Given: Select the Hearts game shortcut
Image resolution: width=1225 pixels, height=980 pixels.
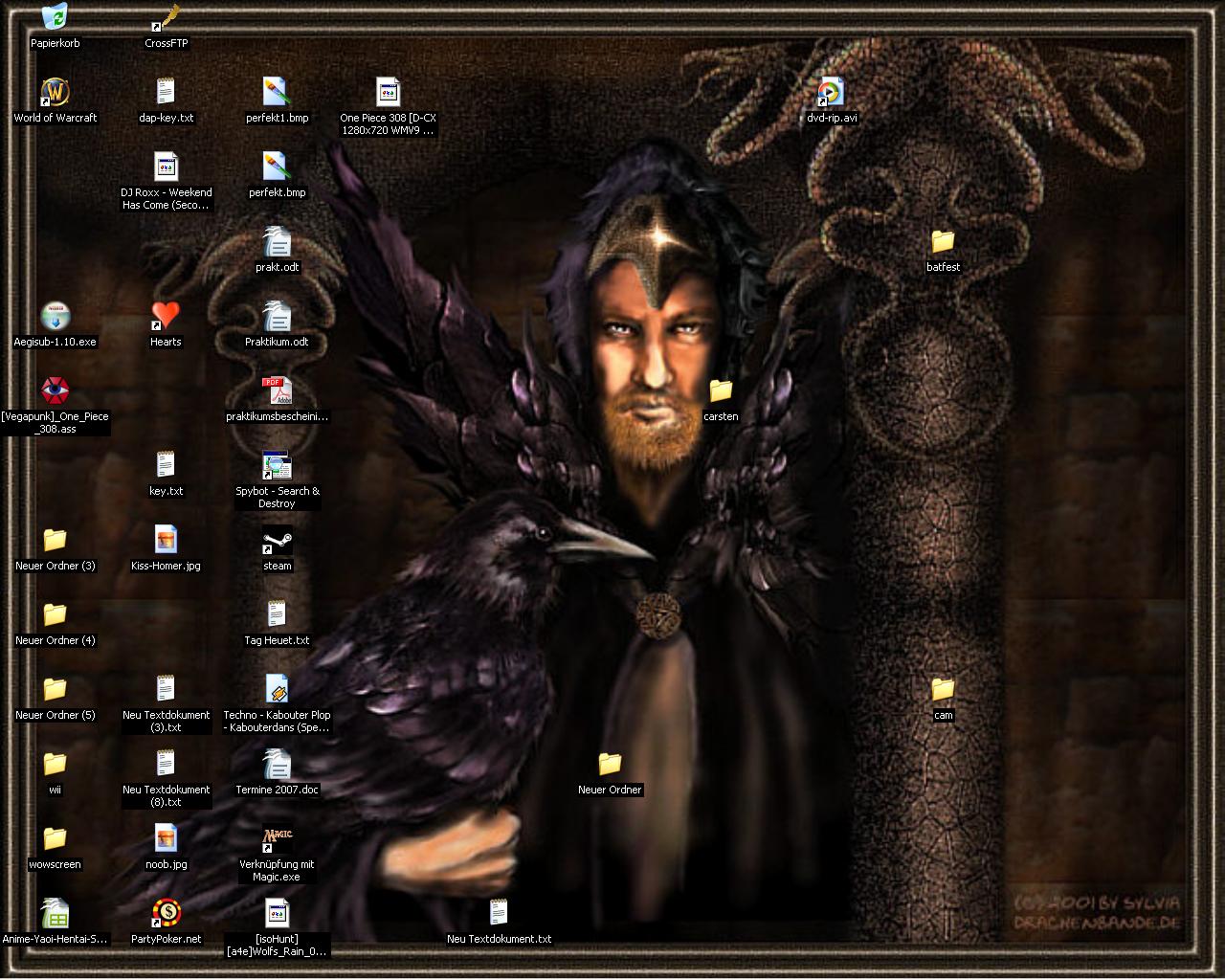Looking at the screenshot, I should [x=166, y=317].
